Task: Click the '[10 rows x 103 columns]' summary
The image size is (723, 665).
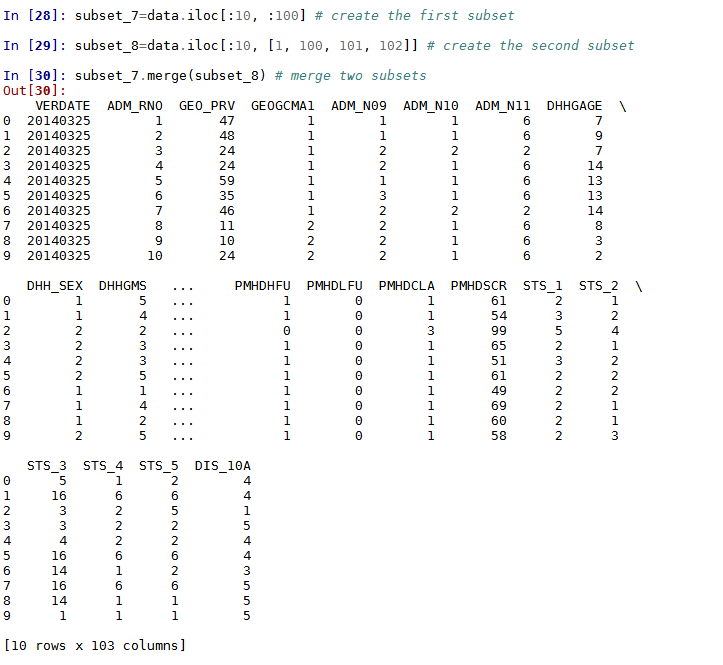Action: coord(95,645)
